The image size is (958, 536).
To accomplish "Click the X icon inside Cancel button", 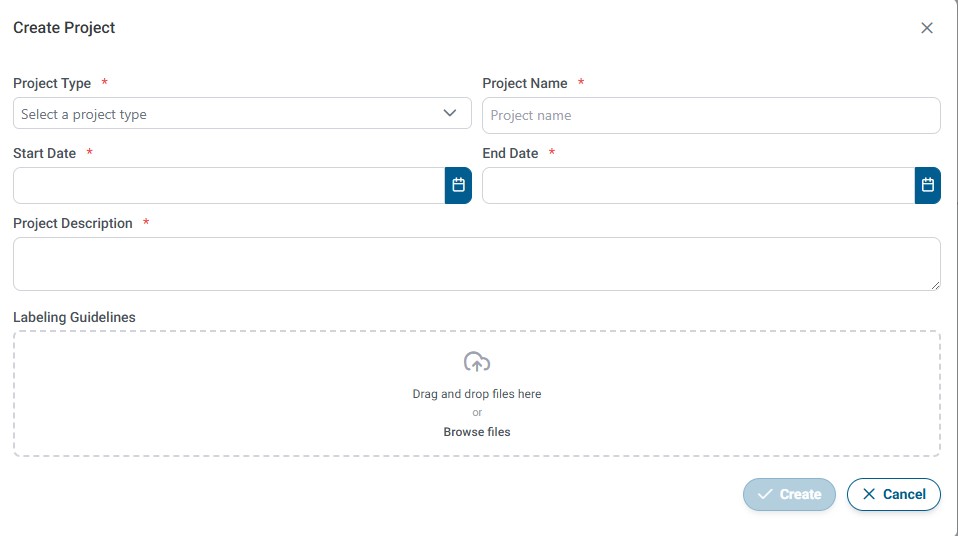I will pos(869,494).
